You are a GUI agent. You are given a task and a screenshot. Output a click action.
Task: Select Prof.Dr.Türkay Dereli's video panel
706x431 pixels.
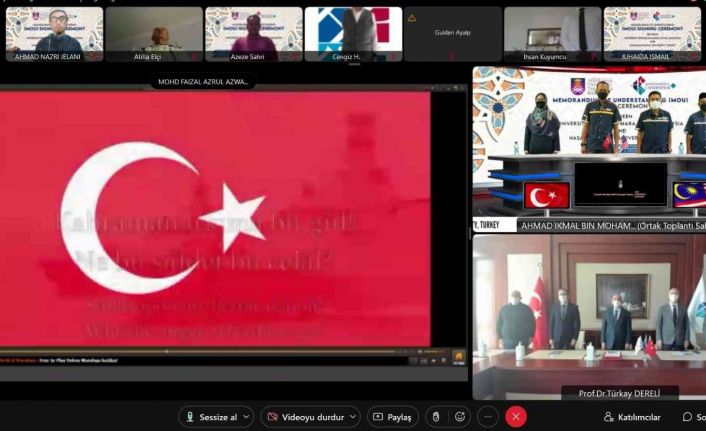pyautogui.click(x=590, y=315)
